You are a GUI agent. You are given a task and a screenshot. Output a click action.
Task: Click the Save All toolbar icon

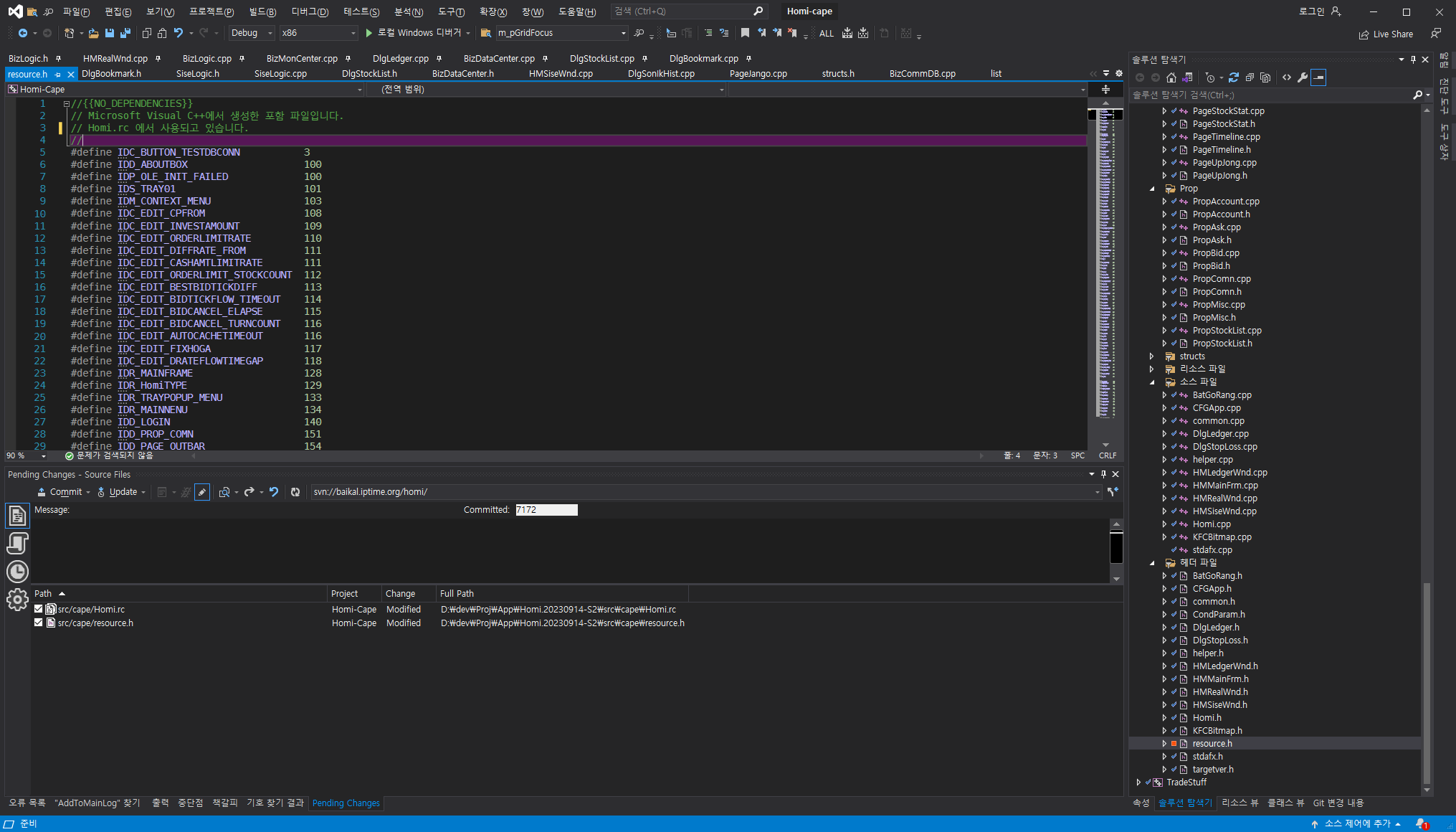125,33
